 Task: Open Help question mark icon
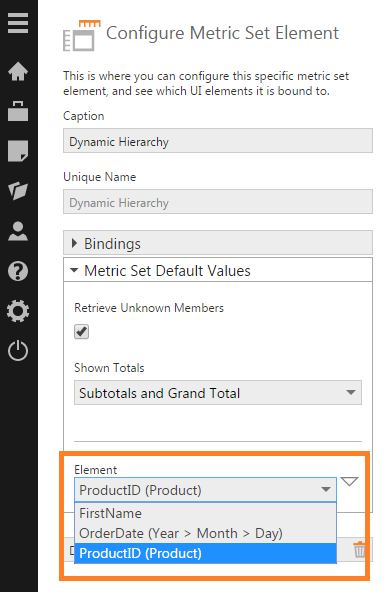pos(18,271)
